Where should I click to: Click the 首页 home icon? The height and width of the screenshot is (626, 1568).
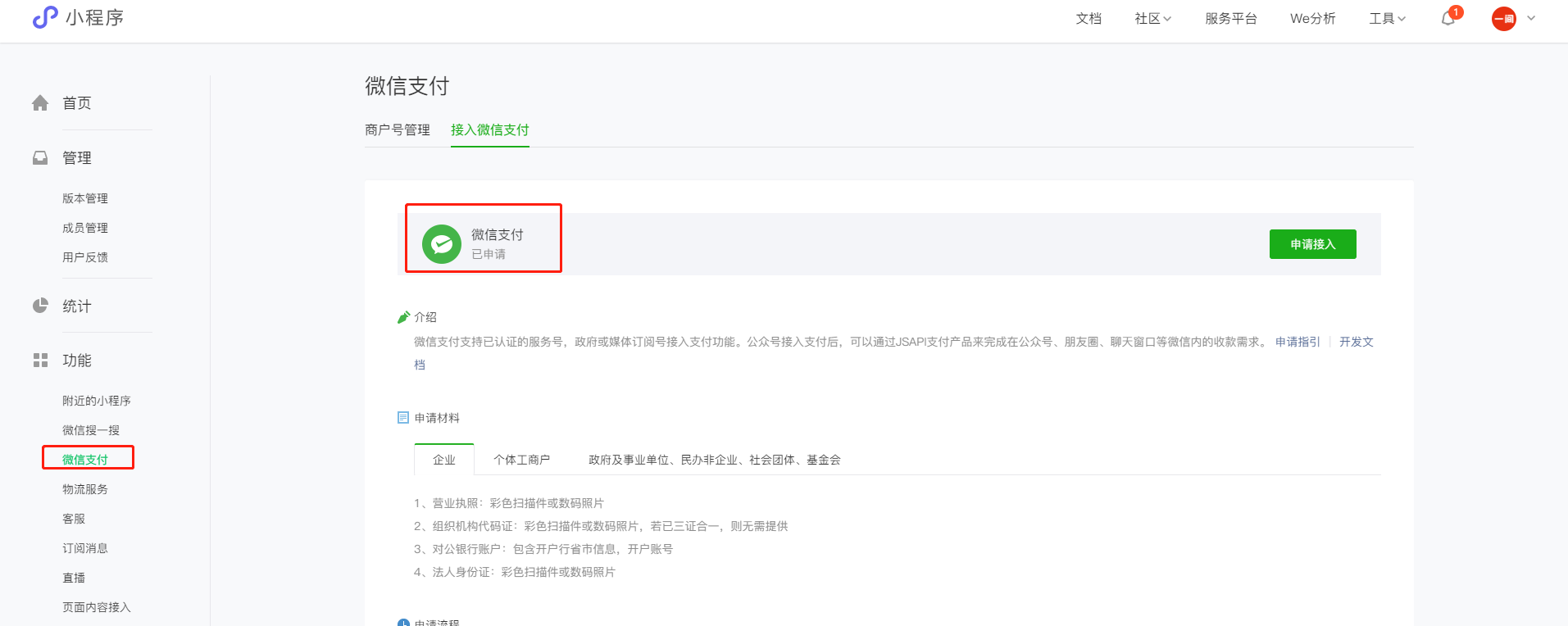[x=40, y=102]
